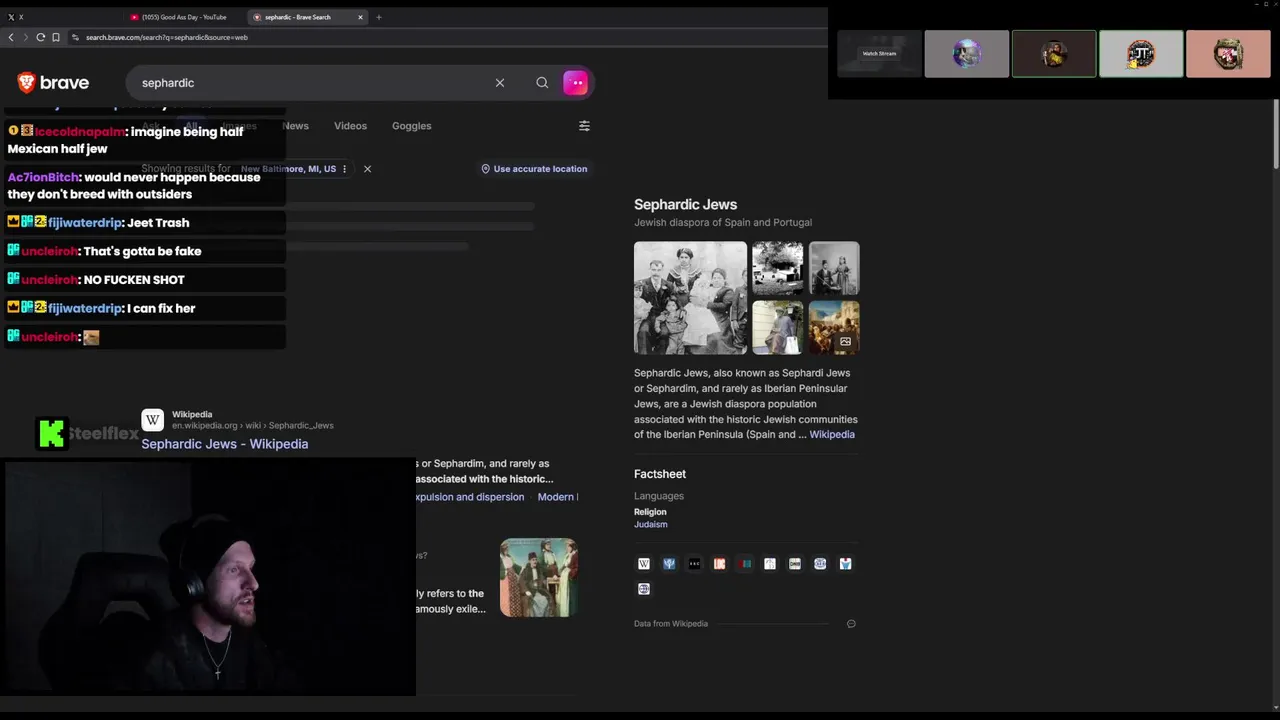Screen dimensions: 1280x720
Task: Click the page vertical scrollbar
Action: (1275, 135)
